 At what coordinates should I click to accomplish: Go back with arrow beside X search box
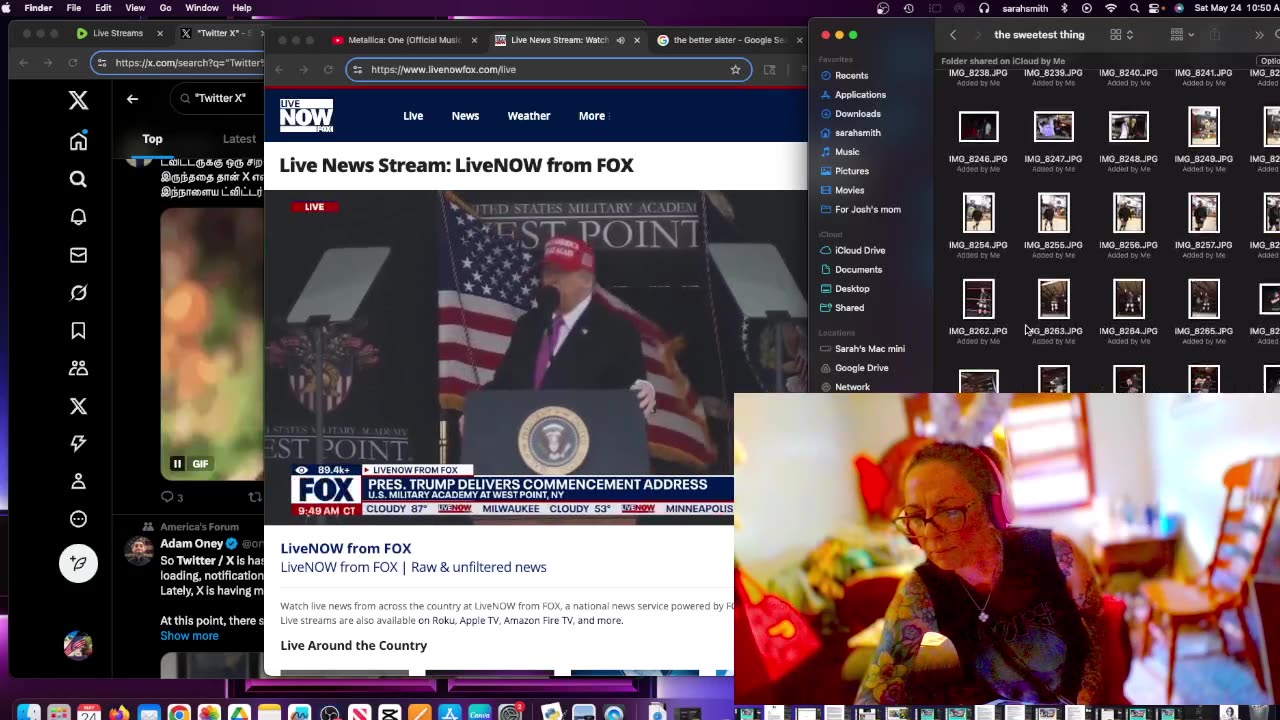(x=132, y=98)
